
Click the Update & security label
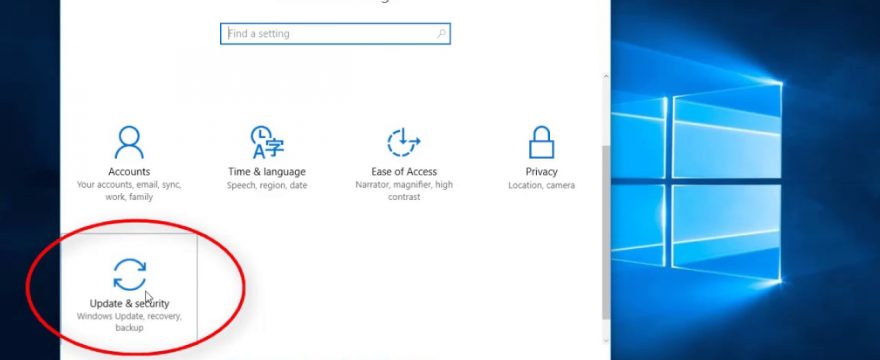coord(130,304)
